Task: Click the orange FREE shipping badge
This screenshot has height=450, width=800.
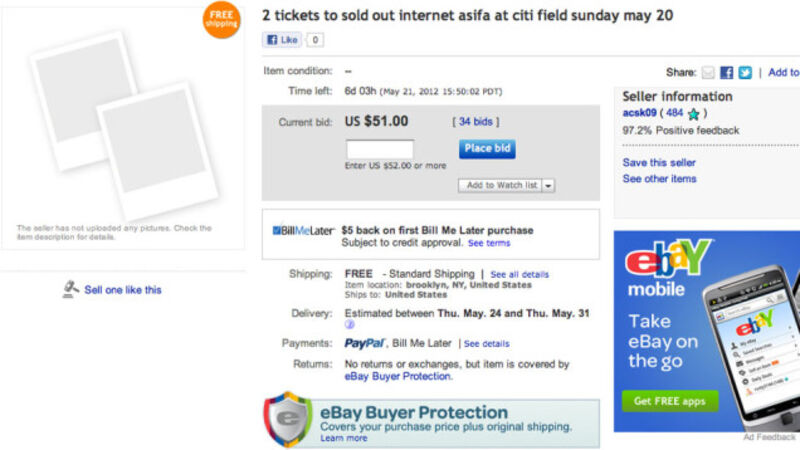Action: click(x=221, y=20)
